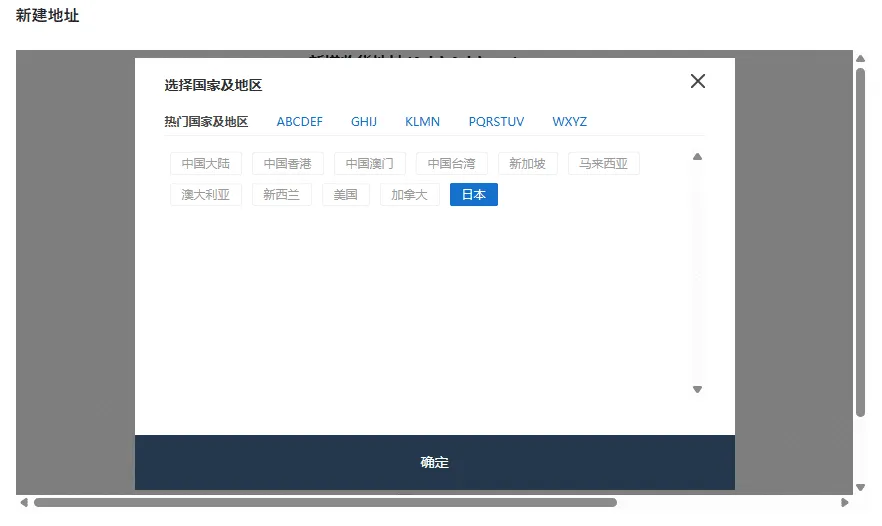Pick 中国澳门 from the list
This screenshot has height=526, width=882.
pyautogui.click(x=370, y=164)
